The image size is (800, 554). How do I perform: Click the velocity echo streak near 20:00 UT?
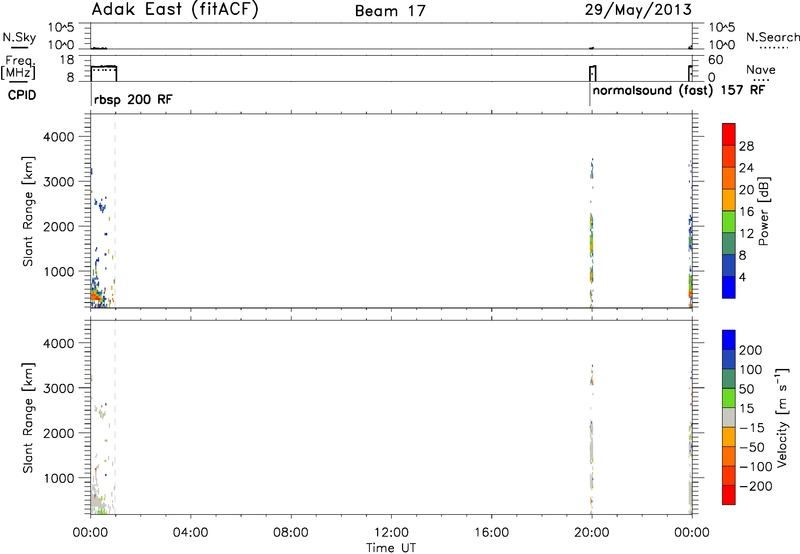[592, 441]
